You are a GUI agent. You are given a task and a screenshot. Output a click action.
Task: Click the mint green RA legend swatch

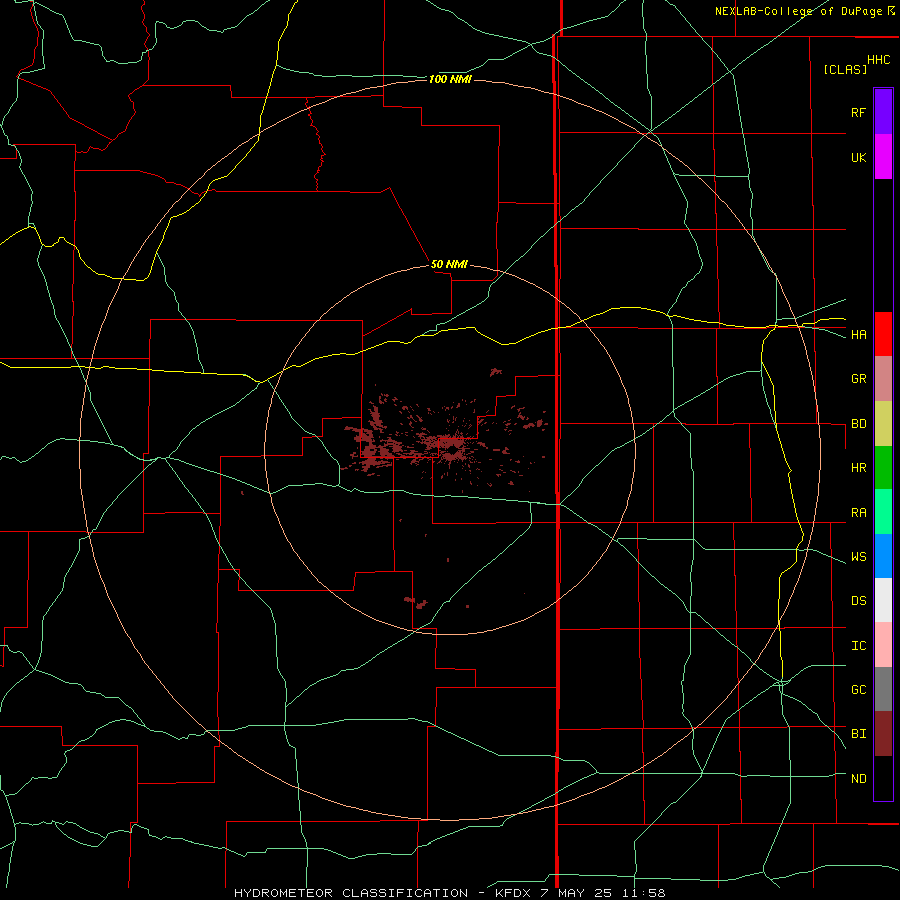point(883,512)
